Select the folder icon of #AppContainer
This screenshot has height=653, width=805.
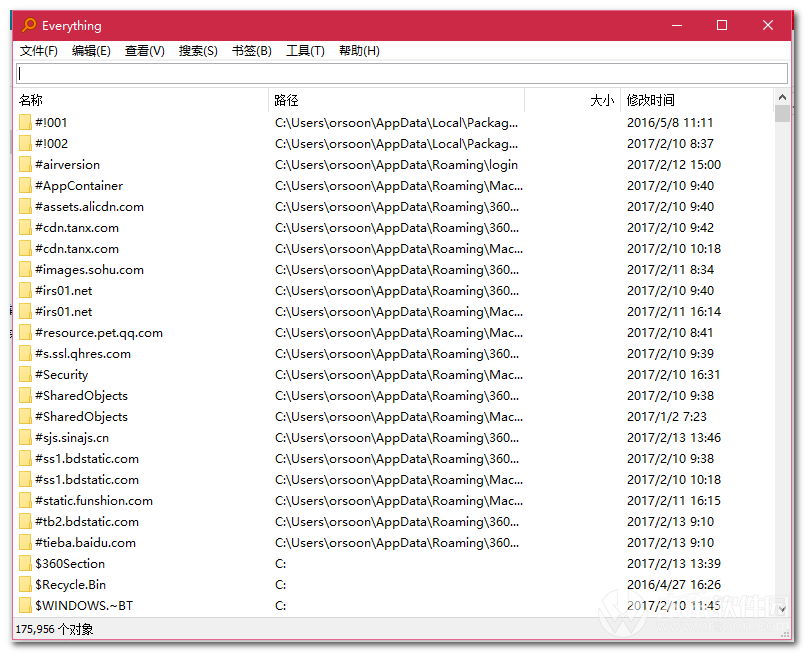[x=25, y=185]
